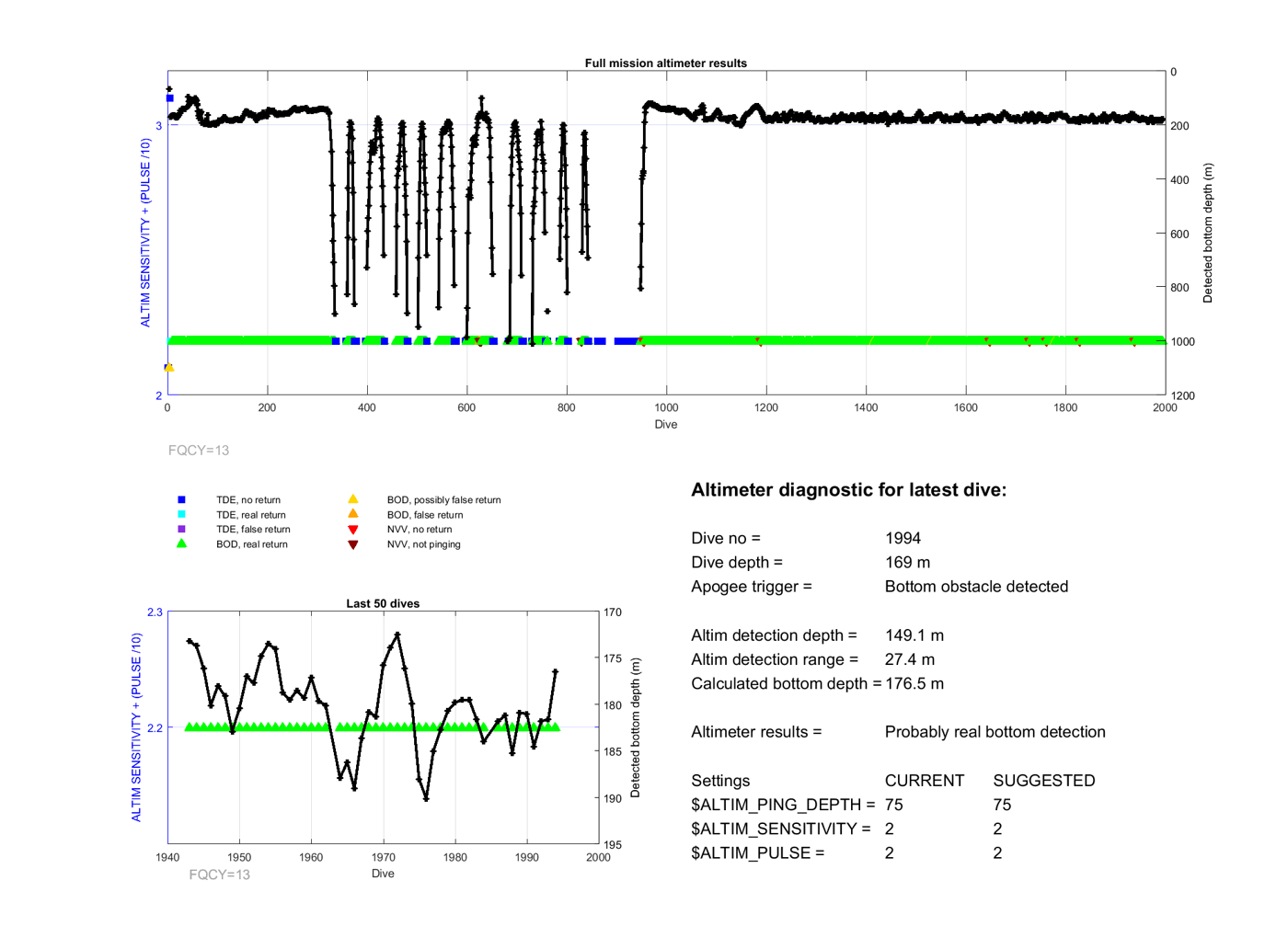The height and width of the screenshot is (949, 1288).
Task: Click the '$ALTIM_SENSITIVITY =' label
Action: (x=781, y=829)
